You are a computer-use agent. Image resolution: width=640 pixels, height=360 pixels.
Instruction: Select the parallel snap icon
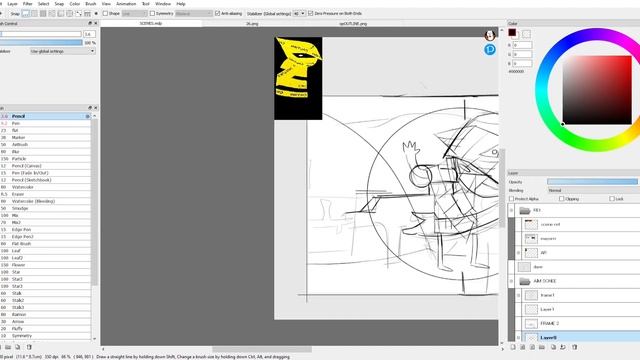(x=34, y=13)
